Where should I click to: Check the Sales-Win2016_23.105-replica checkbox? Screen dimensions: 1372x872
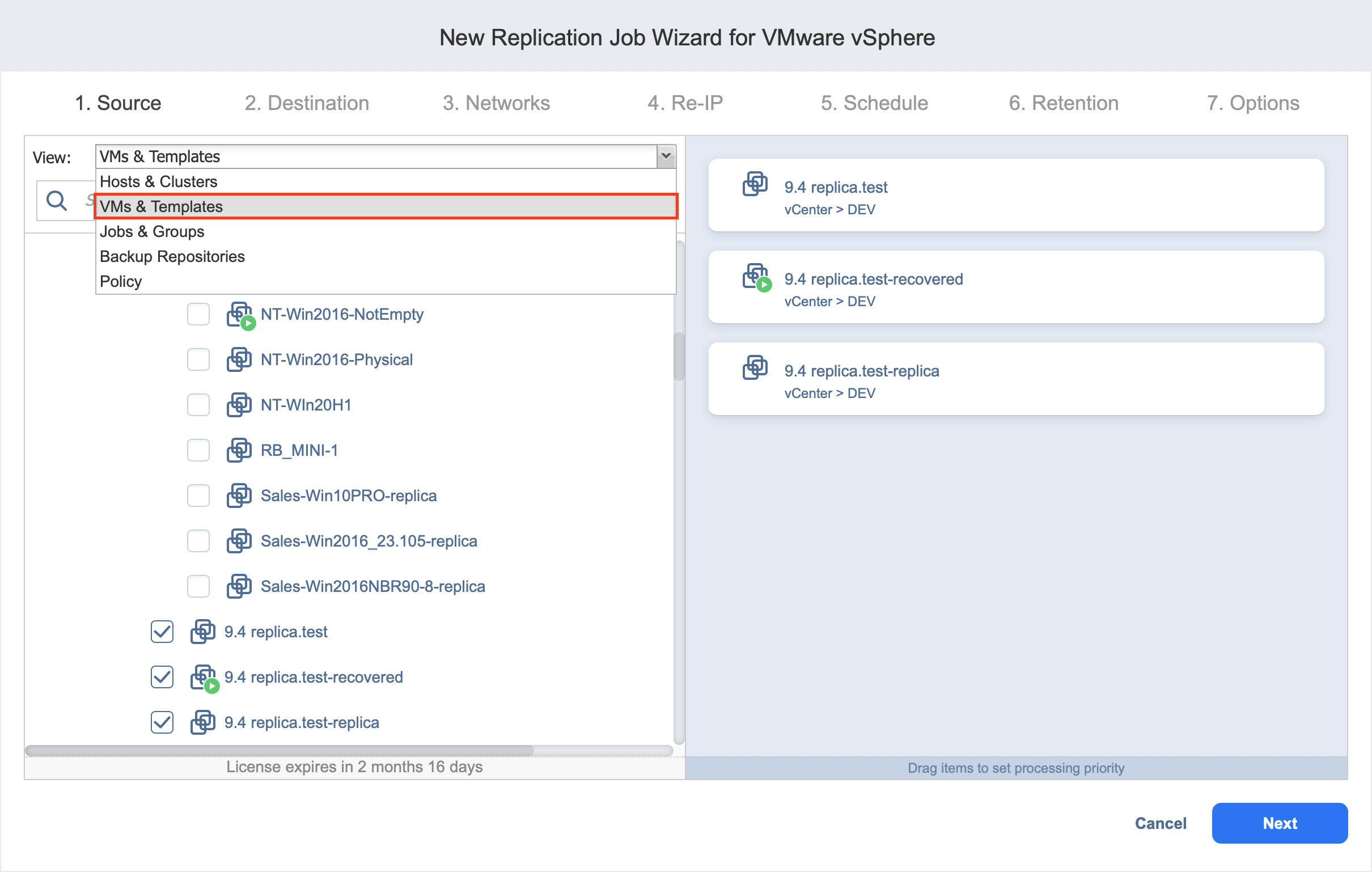198,541
